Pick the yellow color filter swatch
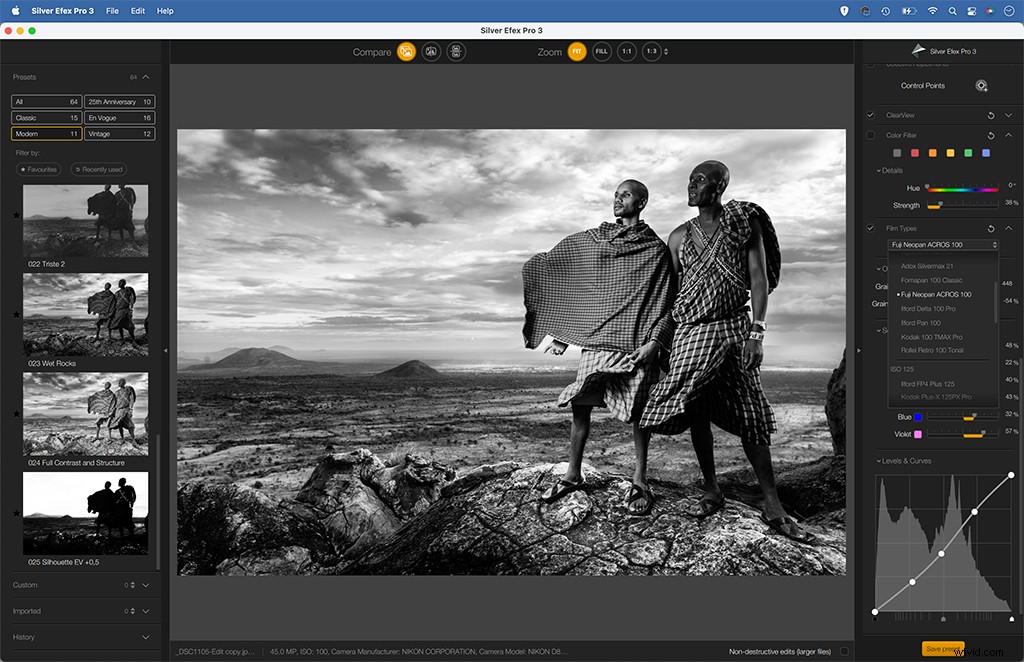The height and width of the screenshot is (662, 1024). tap(949, 153)
